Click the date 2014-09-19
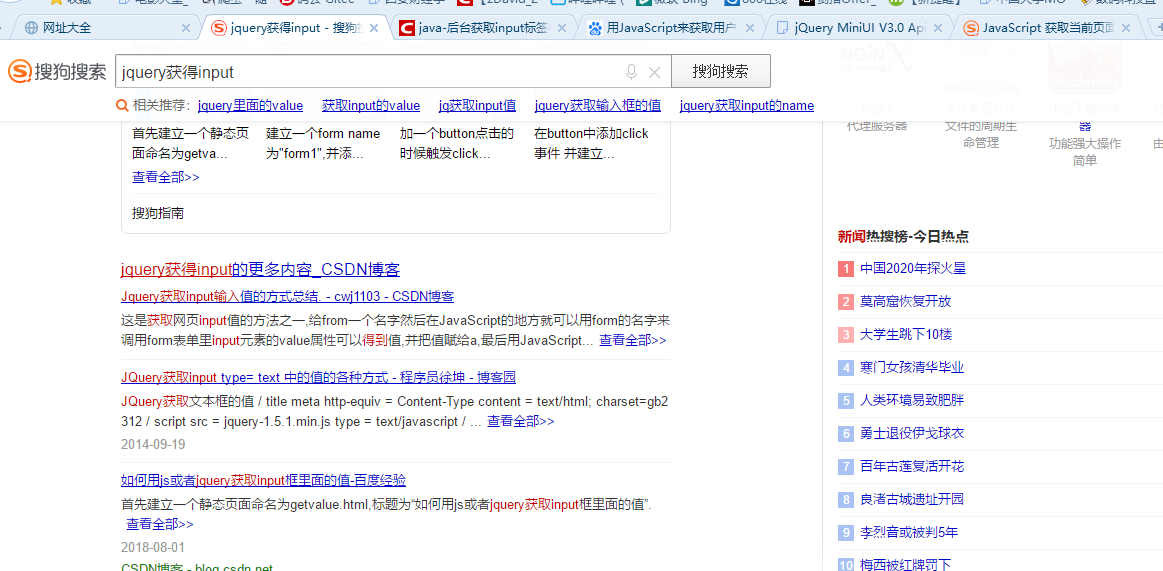Image resolution: width=1163 pixels, height=571 pixels. pyautogui.click(x=153, y=445)
